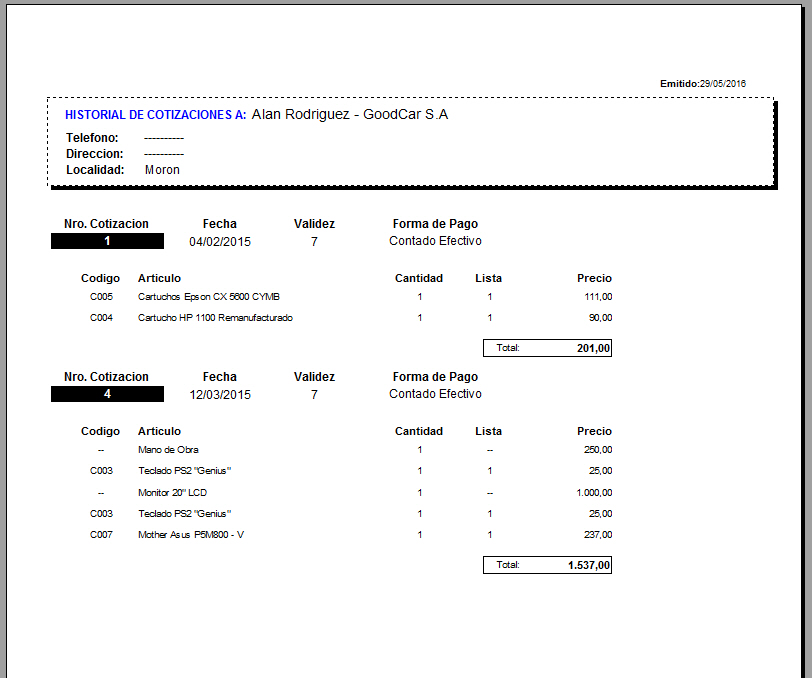Click the price '111,00'
This screenshot has width=812, height=678.
click(598, 297)
